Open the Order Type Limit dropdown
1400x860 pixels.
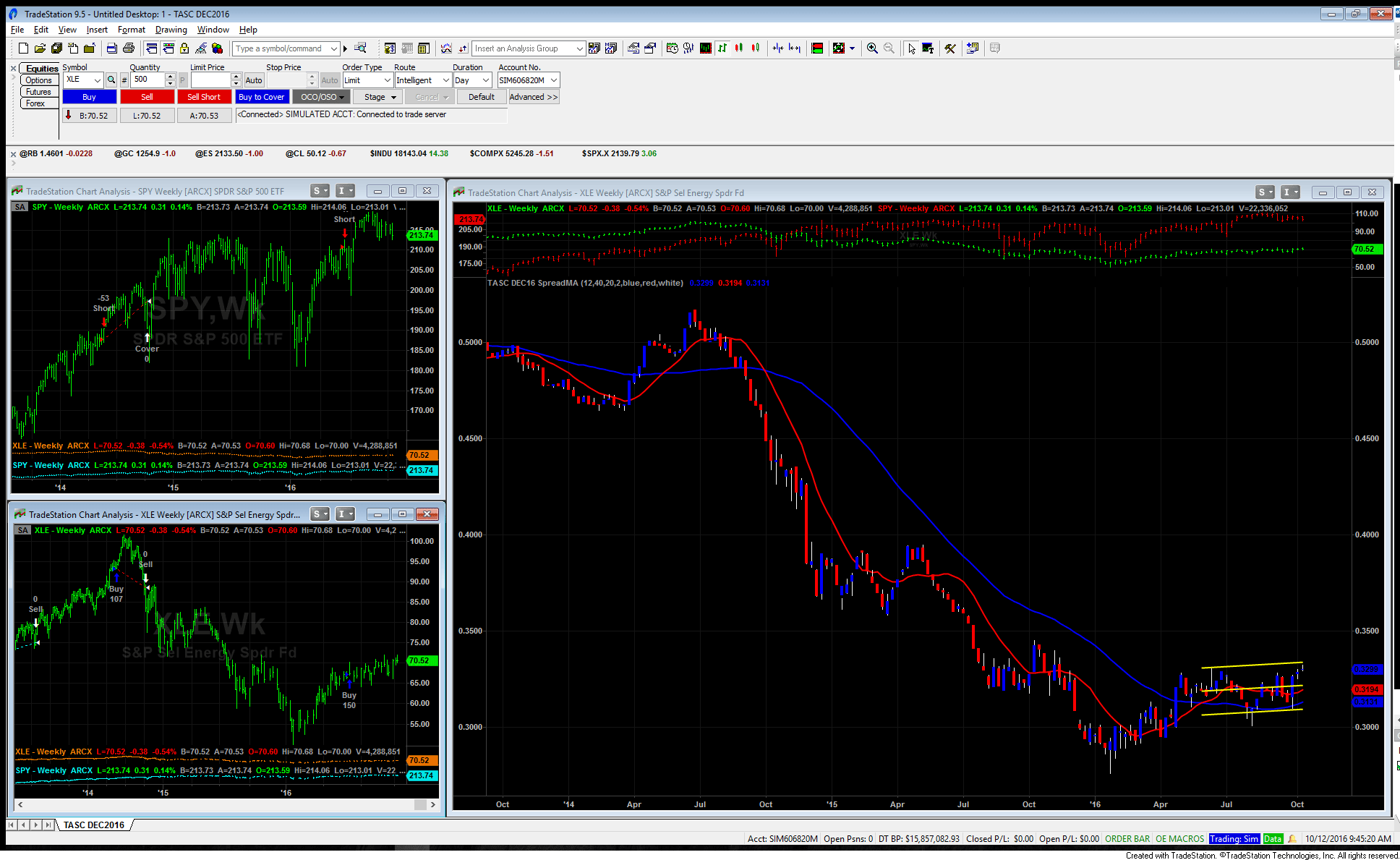point(388,80)
